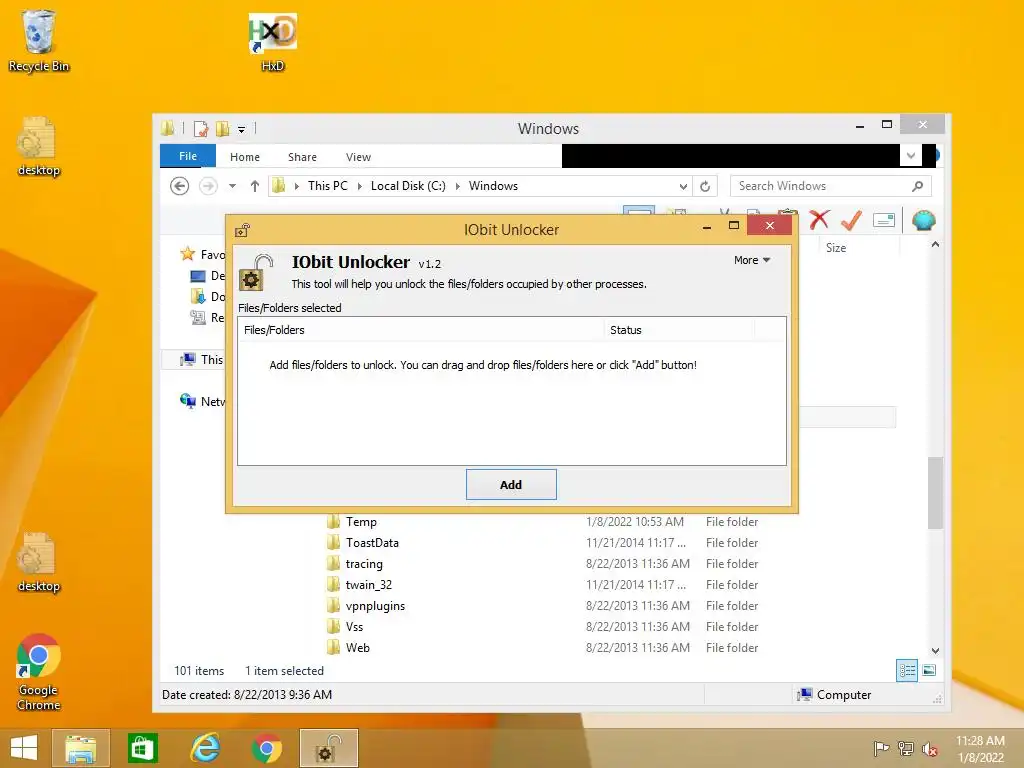Open File Explorer from the taskbar
Screen dimensions: 1024x768
tap(80, 748)
